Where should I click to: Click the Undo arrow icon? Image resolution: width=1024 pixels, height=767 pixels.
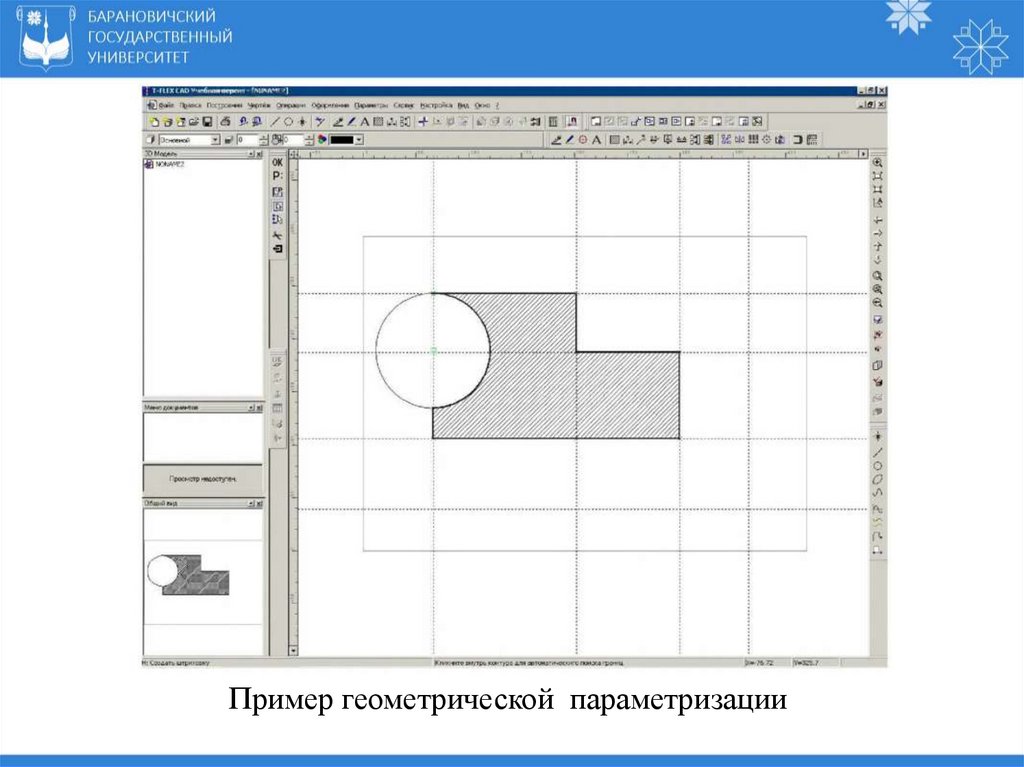pyautogui.click(x=244, y=122)
